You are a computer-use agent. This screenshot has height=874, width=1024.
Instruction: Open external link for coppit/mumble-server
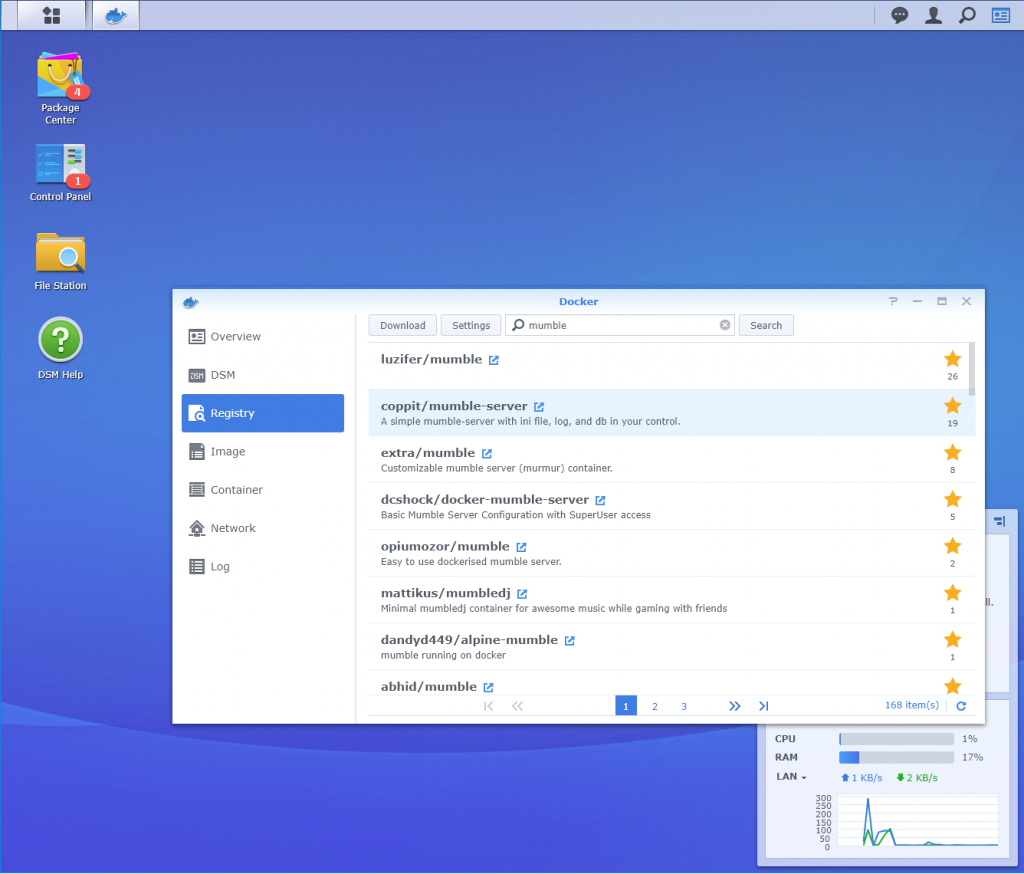coord(540,406)
